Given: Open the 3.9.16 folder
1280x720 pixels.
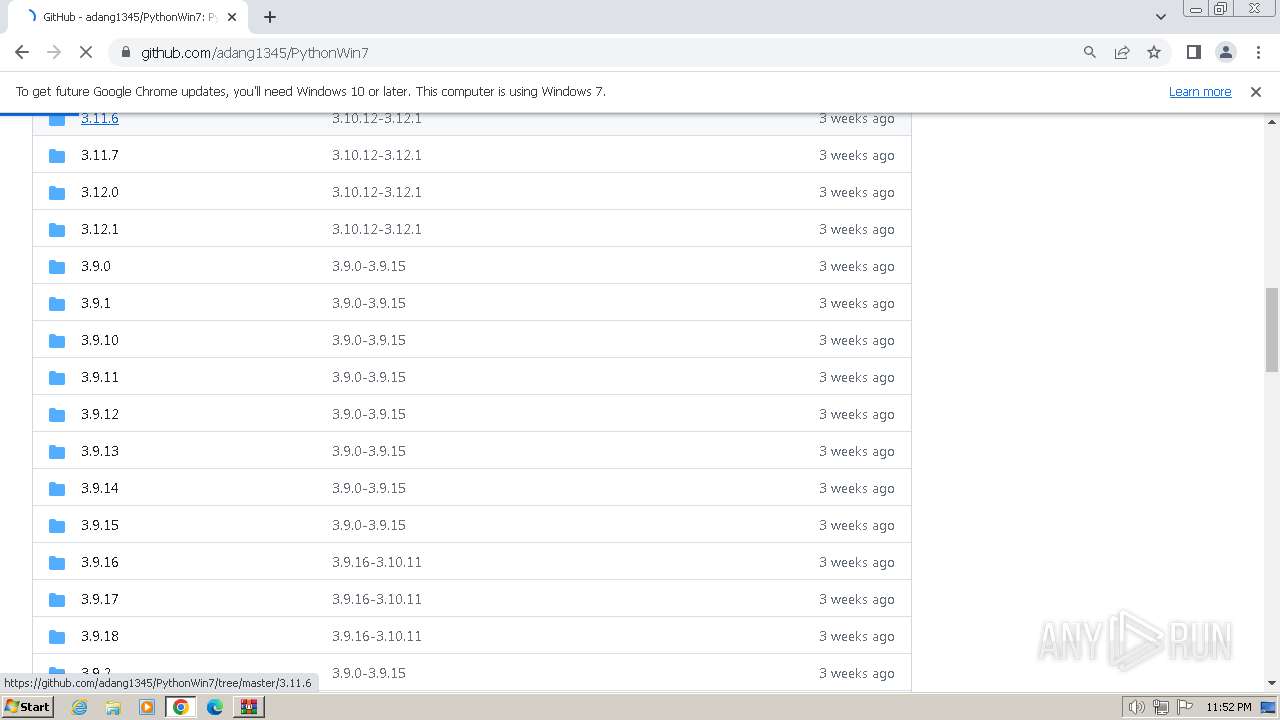Looking at the screenshot, I should 100,562.
